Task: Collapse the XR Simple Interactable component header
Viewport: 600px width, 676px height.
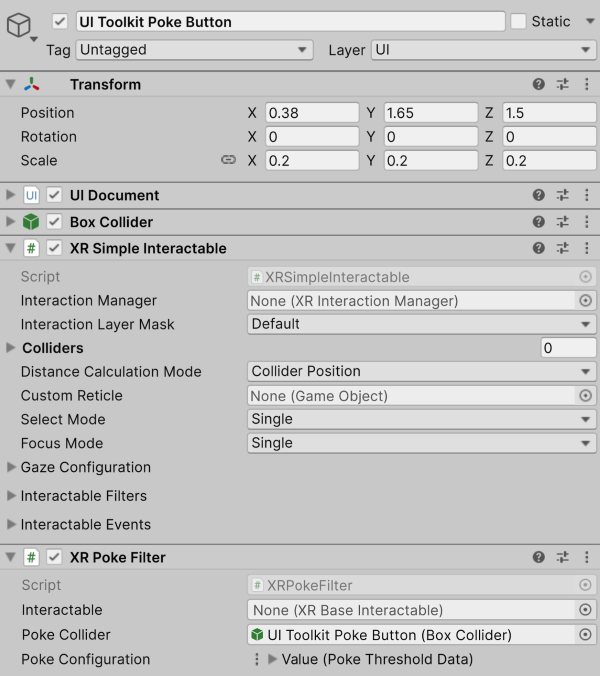Action: 12,248
